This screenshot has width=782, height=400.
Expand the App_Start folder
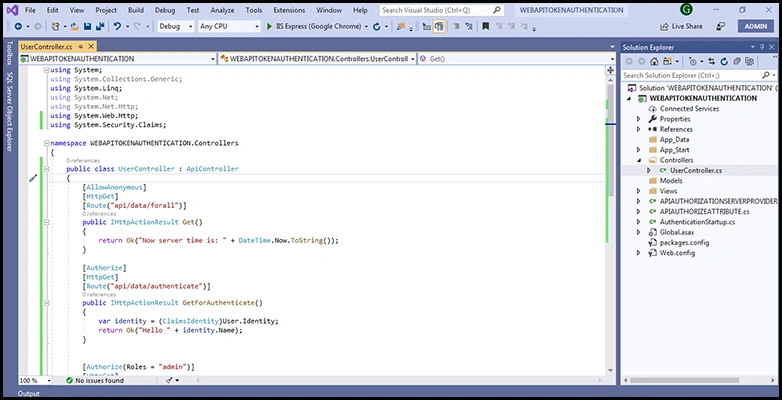click(638, 150)
